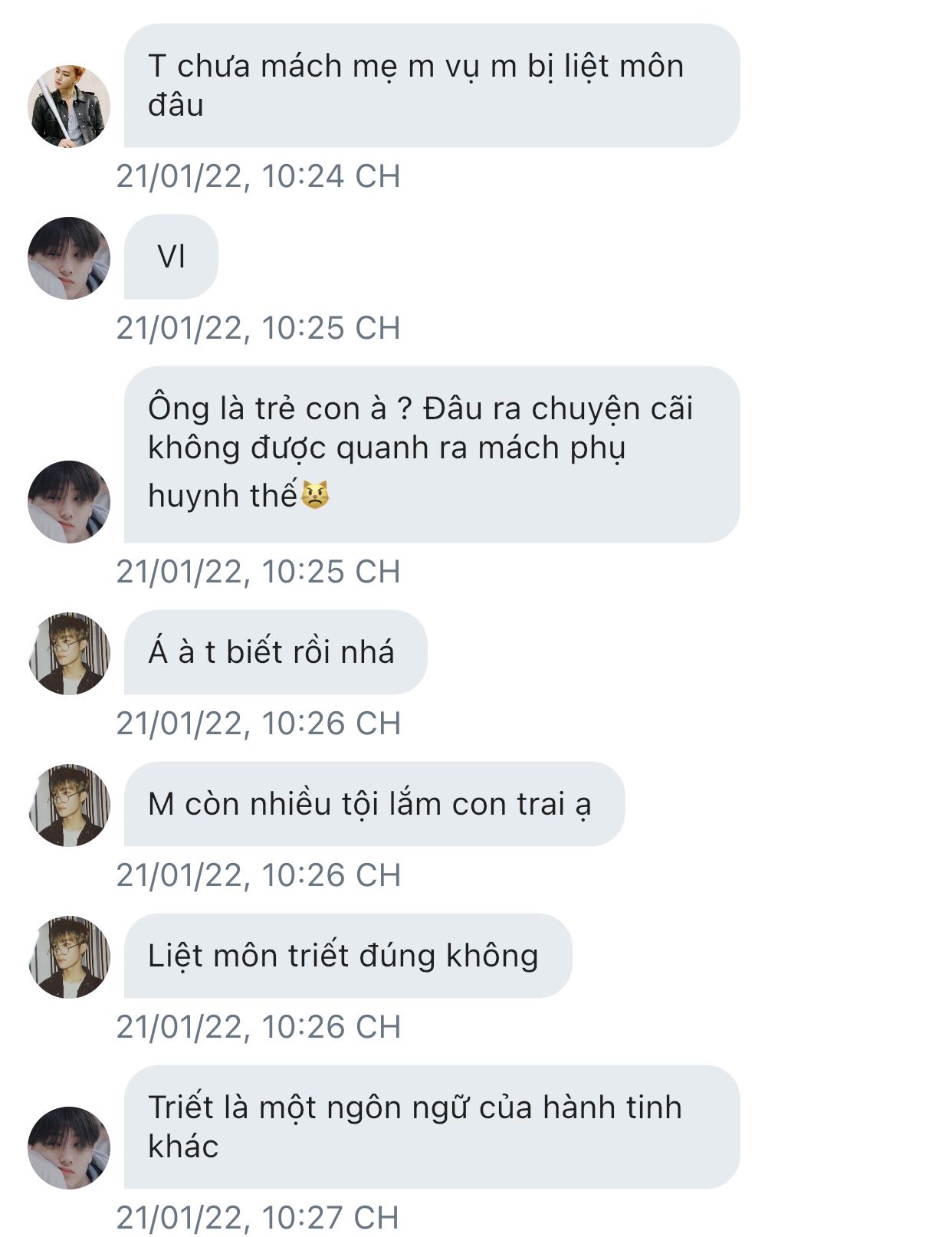Select the "T chưa mách mẹ m vụ" message bubble
This screenshot has height=1237, width=952.
431,85
